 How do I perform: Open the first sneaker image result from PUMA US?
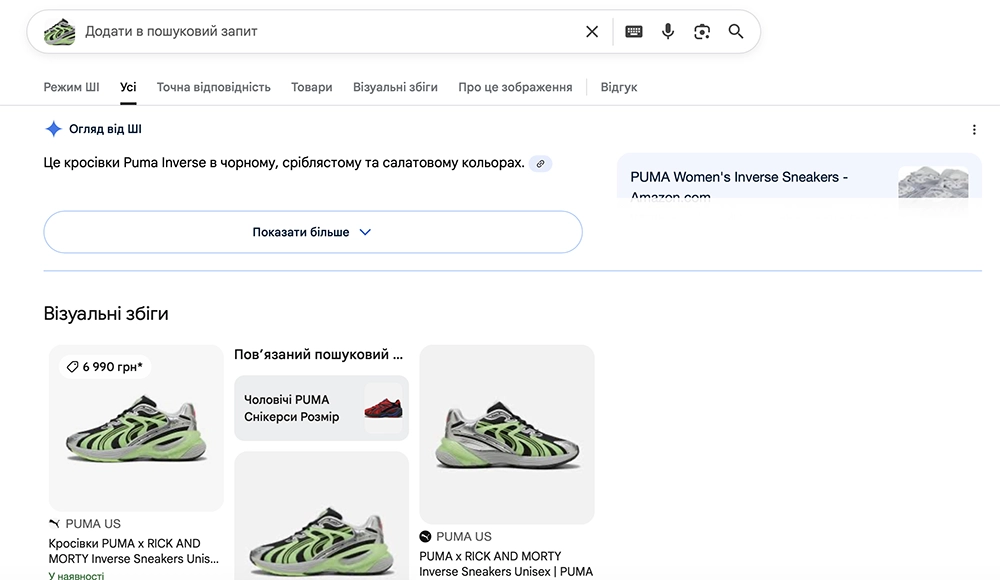(x=136, y=428)
